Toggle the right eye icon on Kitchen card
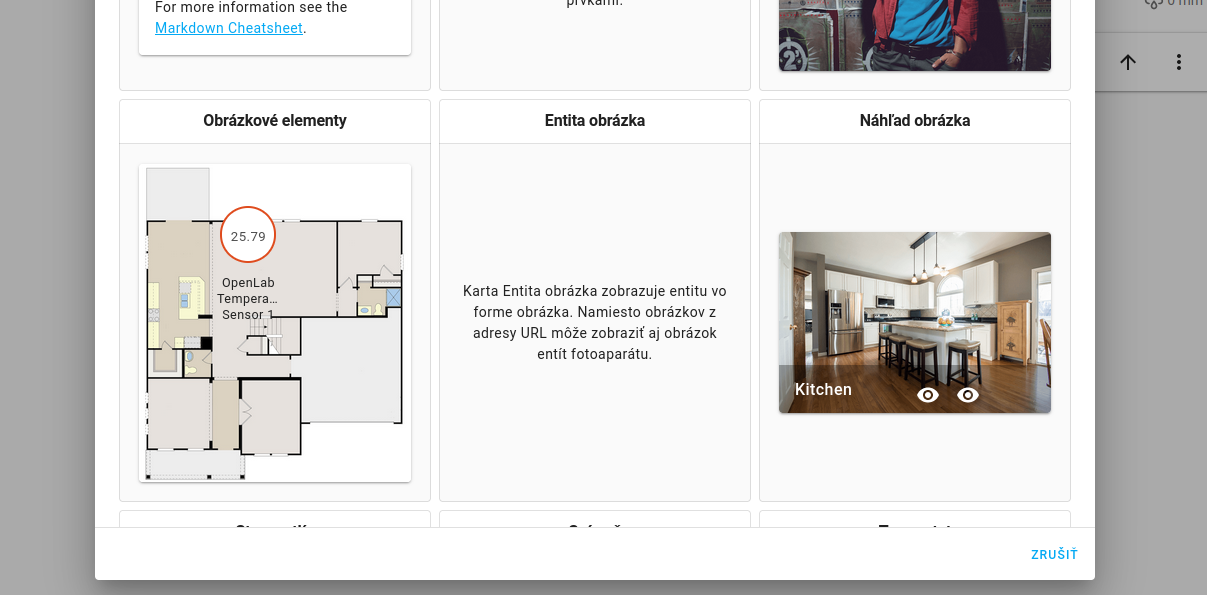This screenshot has width=1207, height=595. pos(968,395)
